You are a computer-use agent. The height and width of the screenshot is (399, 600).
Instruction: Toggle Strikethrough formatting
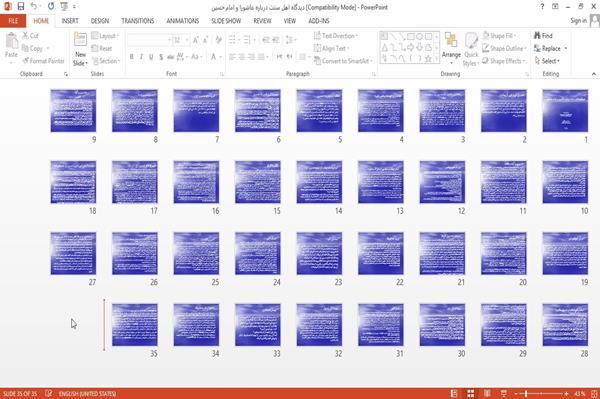coord(171,57)
